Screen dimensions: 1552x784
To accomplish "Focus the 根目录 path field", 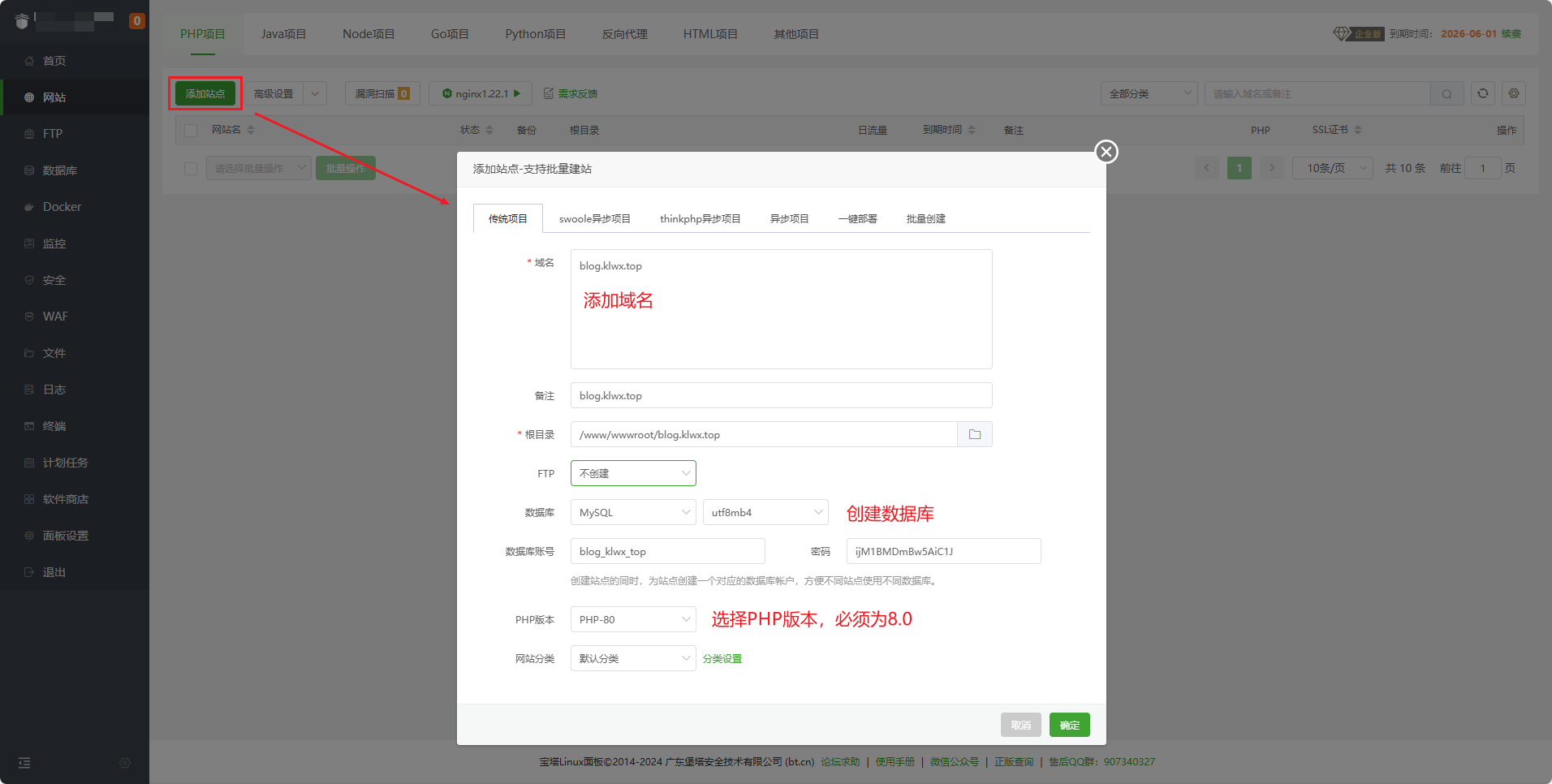I will pos(764,434).
